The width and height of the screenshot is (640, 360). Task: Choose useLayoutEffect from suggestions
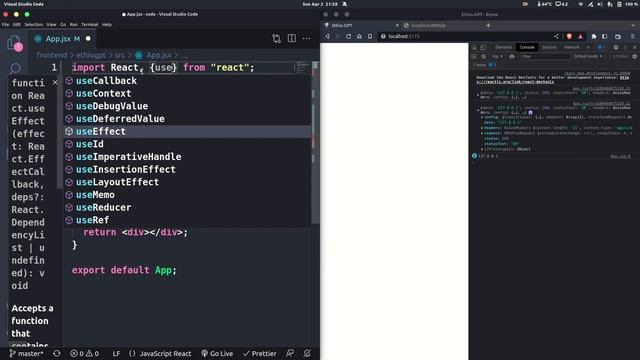click(x=187, y=182)
